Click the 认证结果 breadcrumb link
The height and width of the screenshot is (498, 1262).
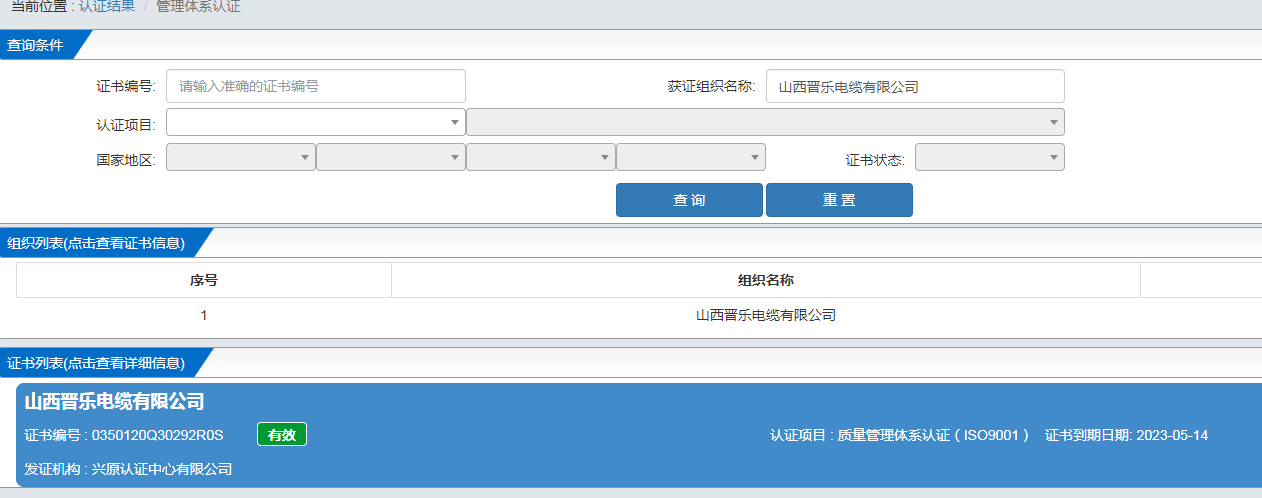pyautogui.click(x=107, y=7)
